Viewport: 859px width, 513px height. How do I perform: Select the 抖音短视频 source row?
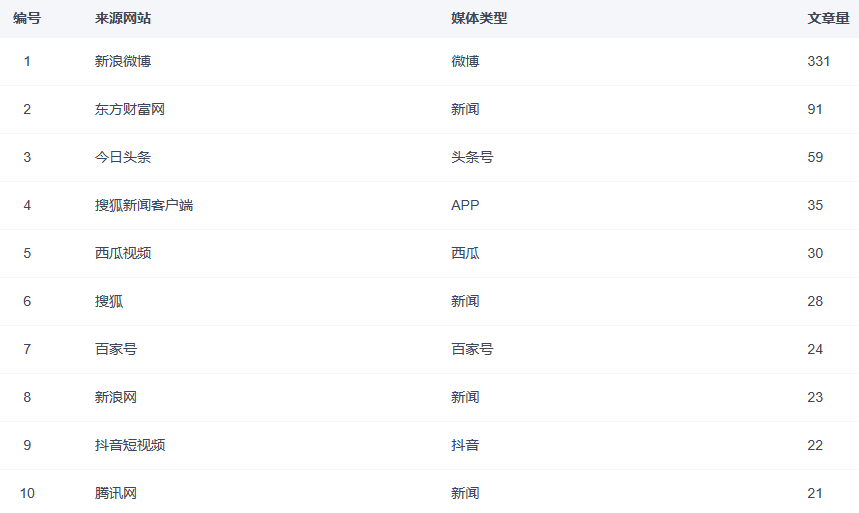point(130,445)
